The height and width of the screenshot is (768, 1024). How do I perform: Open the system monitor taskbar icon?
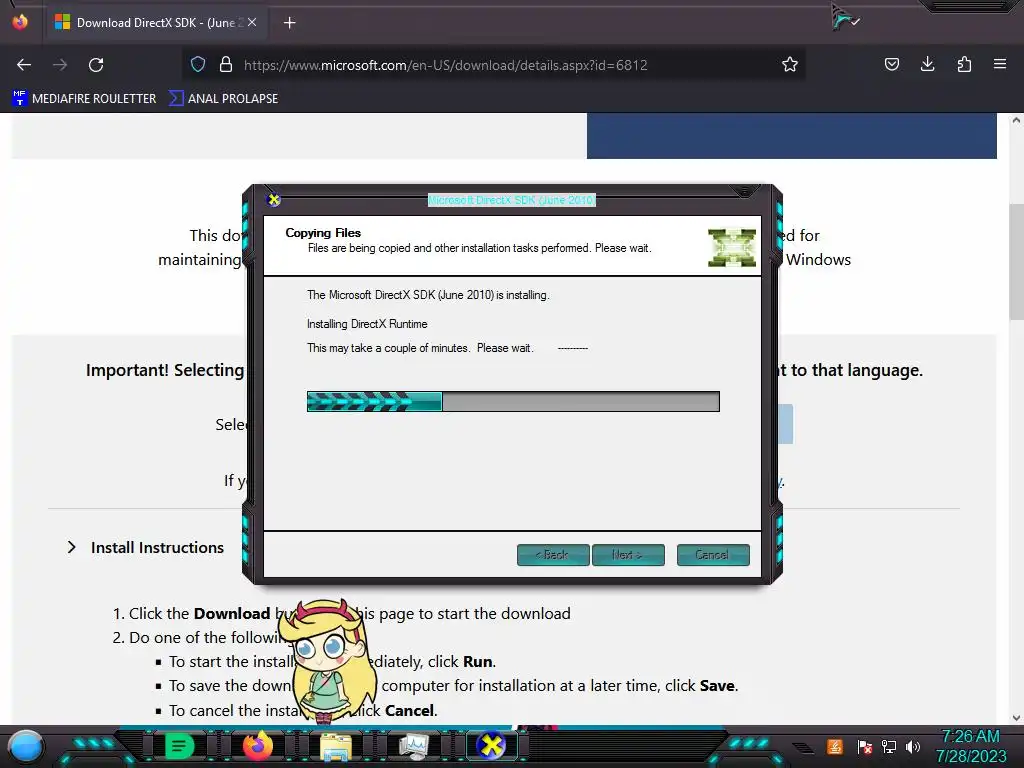[414, 746]
